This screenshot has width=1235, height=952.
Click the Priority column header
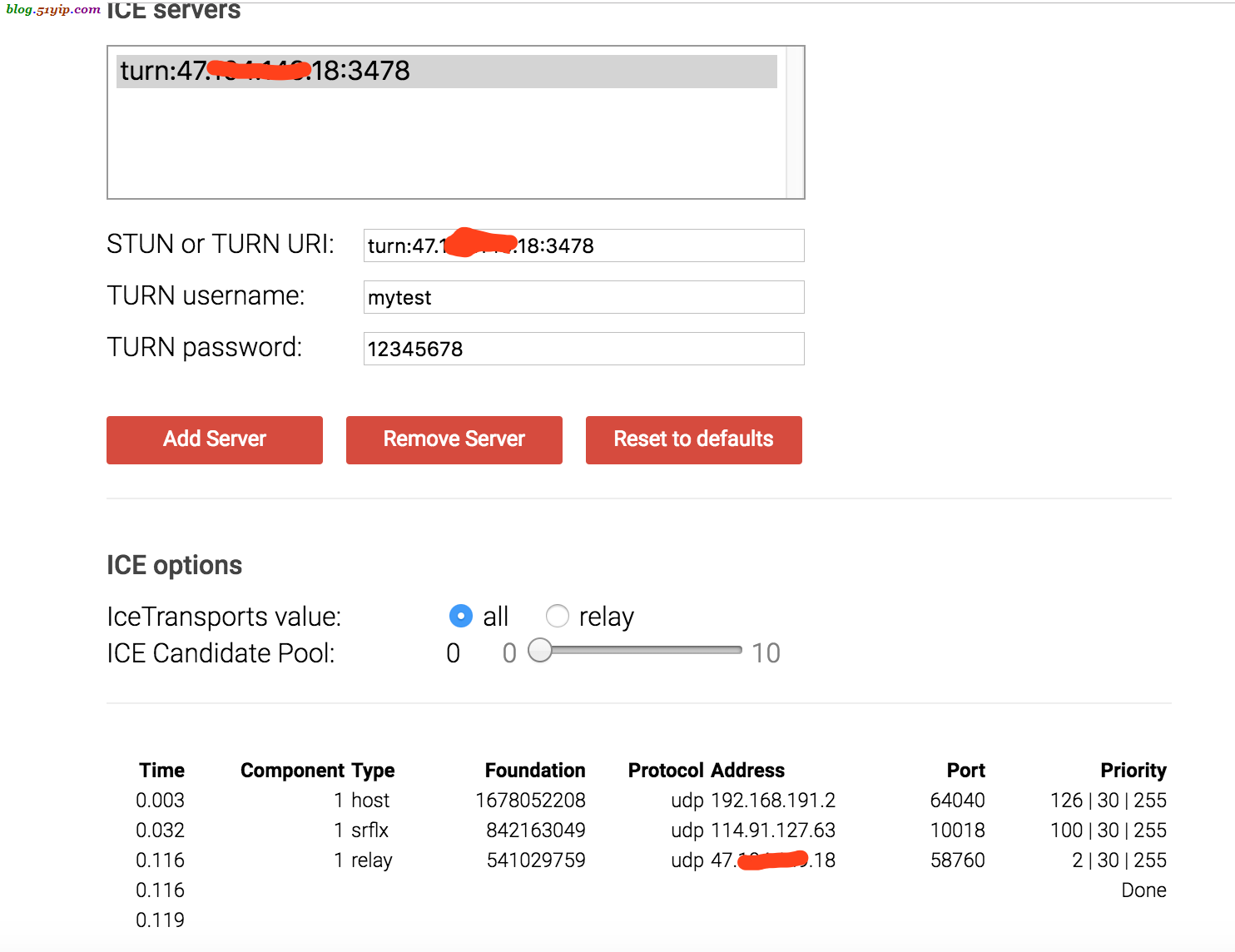1133,771
